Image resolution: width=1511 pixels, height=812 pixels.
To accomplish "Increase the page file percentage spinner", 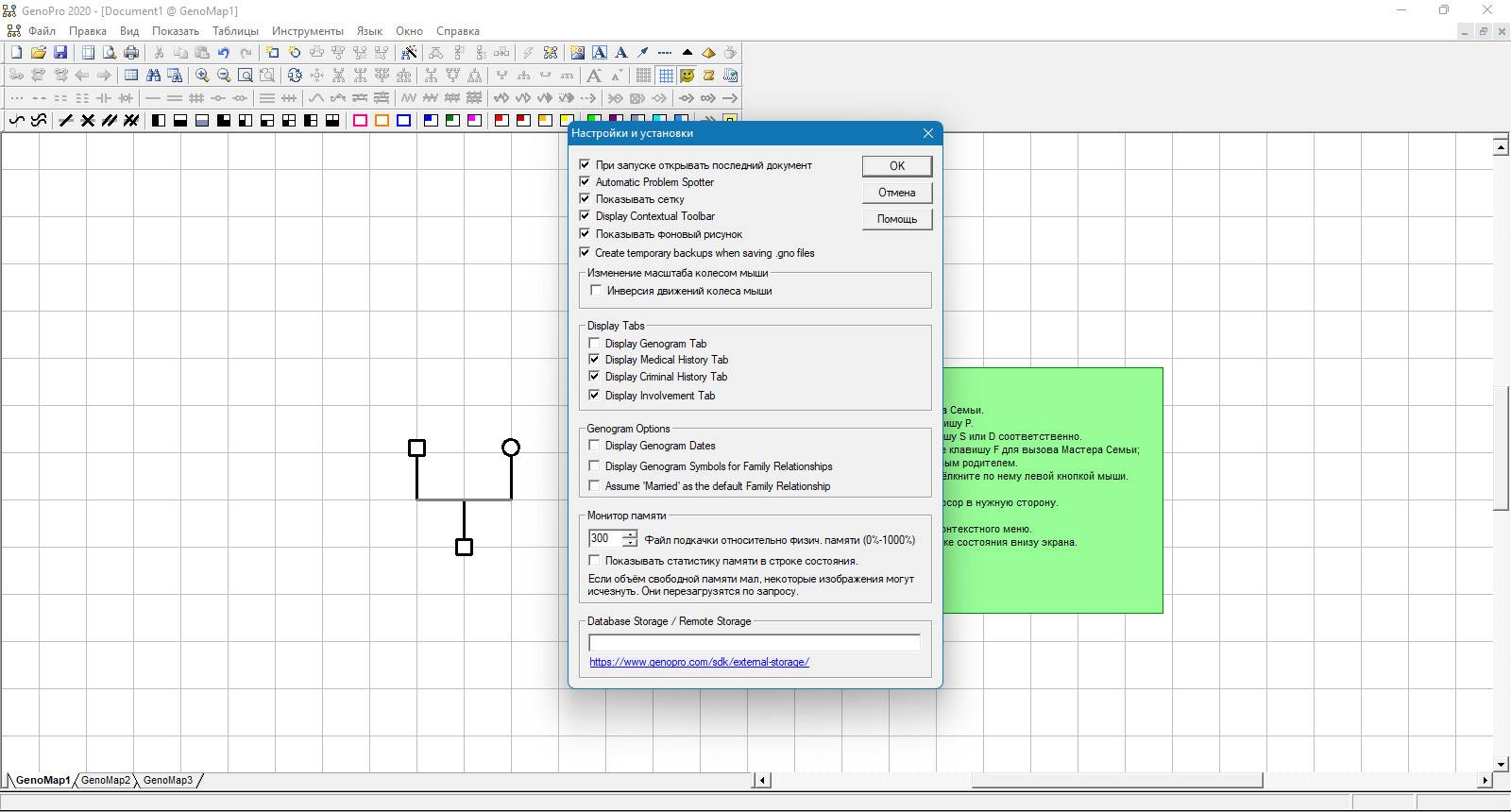I will click(x=630, y=533).
